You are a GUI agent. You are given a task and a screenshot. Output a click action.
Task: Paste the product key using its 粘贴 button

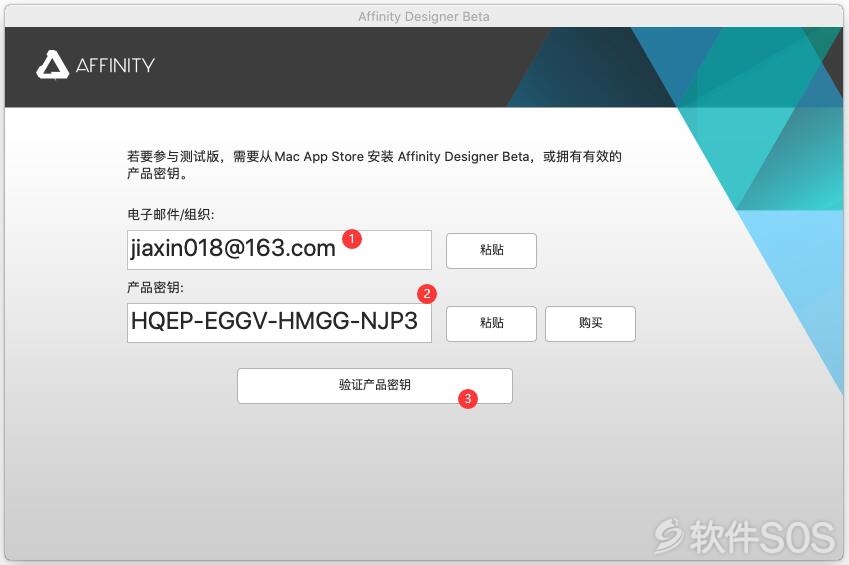click(x=491, y=323)
